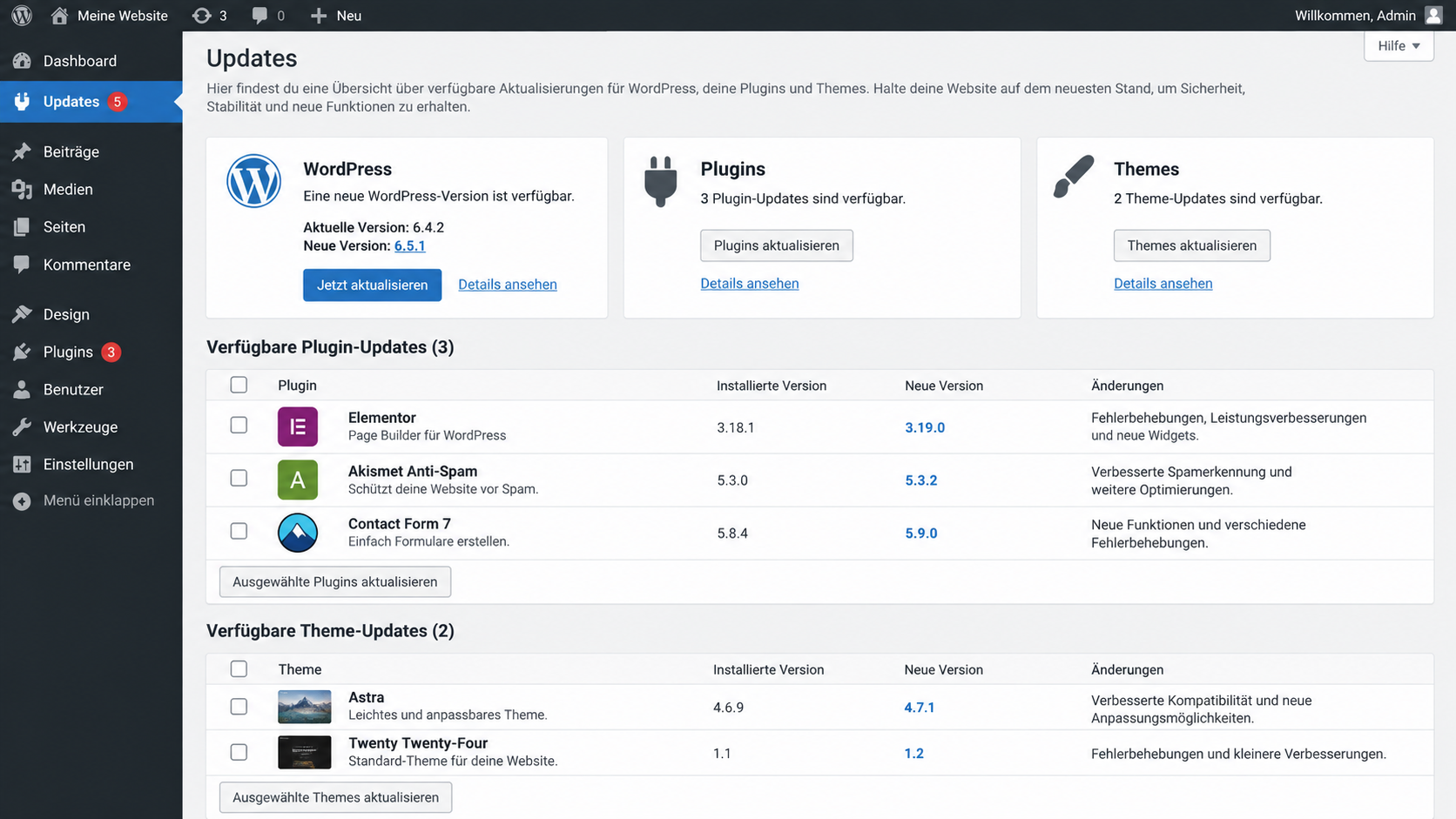Check the Twenty Twenty-Four theme checkbox
Screen dimensions: 1456x819
coord(239,752)
